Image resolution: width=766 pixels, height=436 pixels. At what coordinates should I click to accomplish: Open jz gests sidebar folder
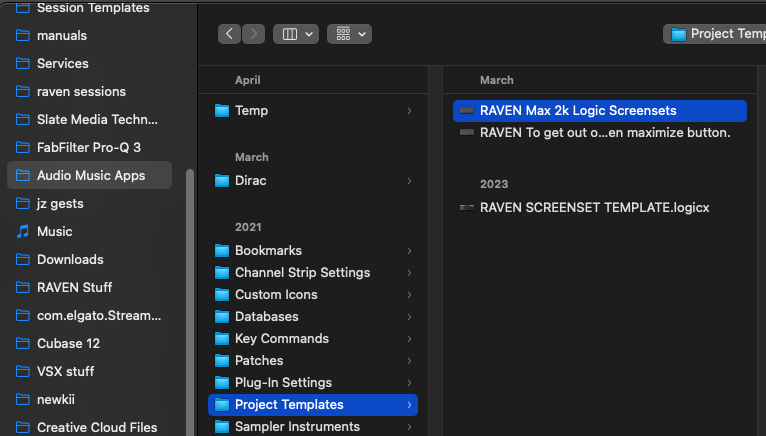tap(89, 203)
